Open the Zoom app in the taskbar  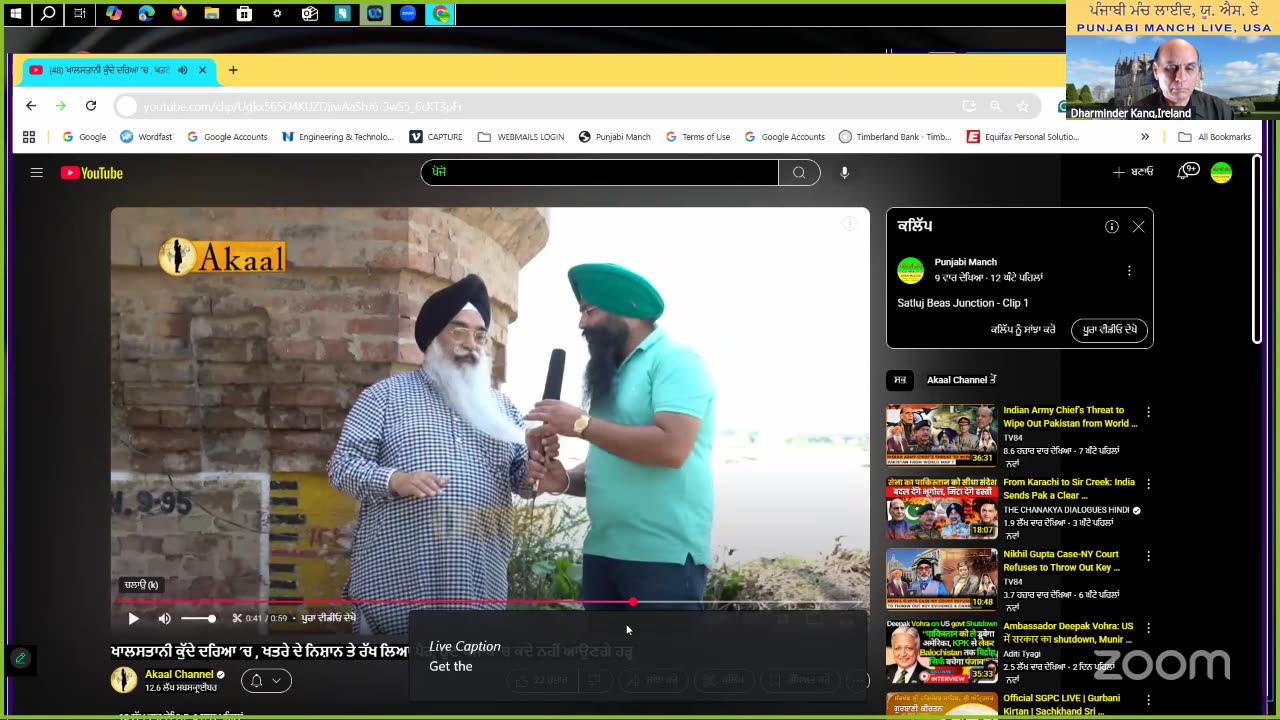pyautogui.click(x=408, y=14)
